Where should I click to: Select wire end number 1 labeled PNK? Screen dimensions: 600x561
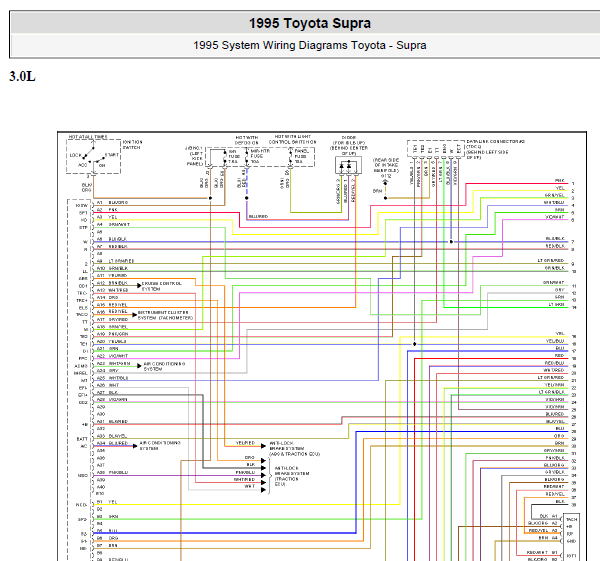573,184
